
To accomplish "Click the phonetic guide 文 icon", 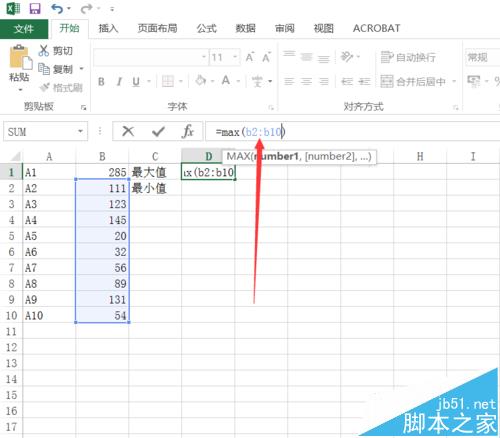I will tap(257, 81).
